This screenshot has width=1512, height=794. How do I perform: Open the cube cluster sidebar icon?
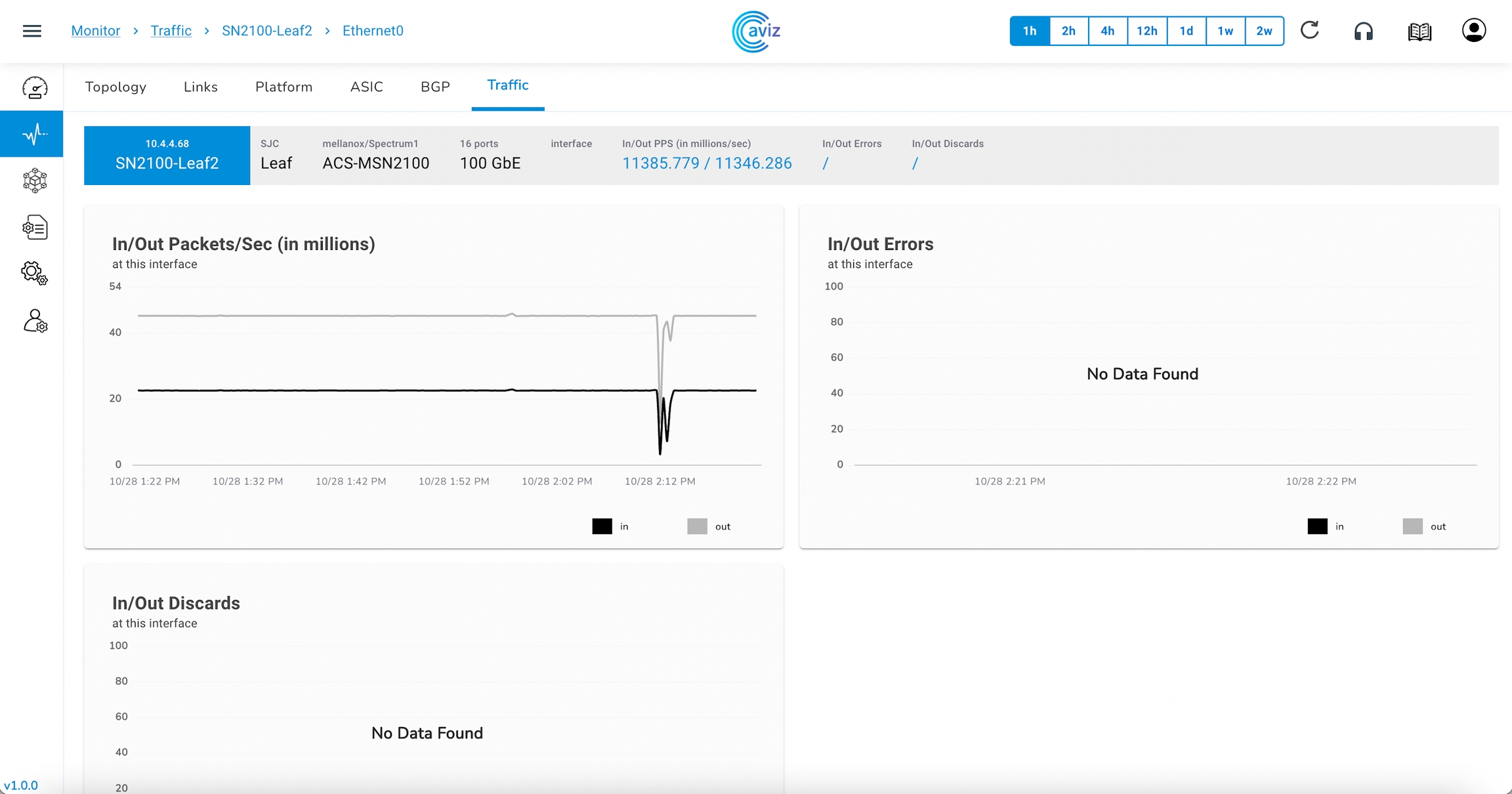(x=34, y=180)
